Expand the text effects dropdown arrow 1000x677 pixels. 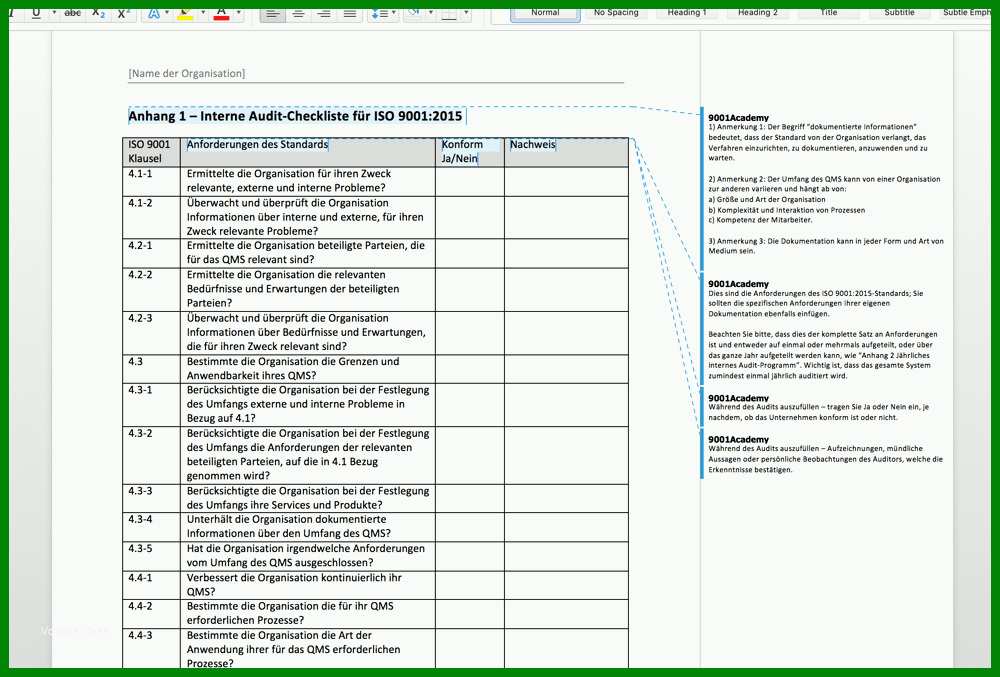(x=167, y=12)
